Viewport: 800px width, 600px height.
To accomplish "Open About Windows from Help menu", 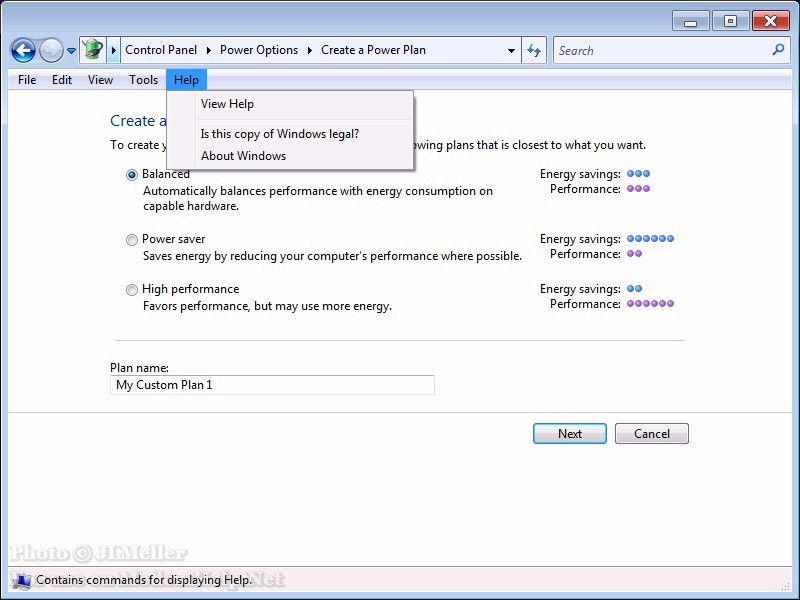I will pos(290,156).
